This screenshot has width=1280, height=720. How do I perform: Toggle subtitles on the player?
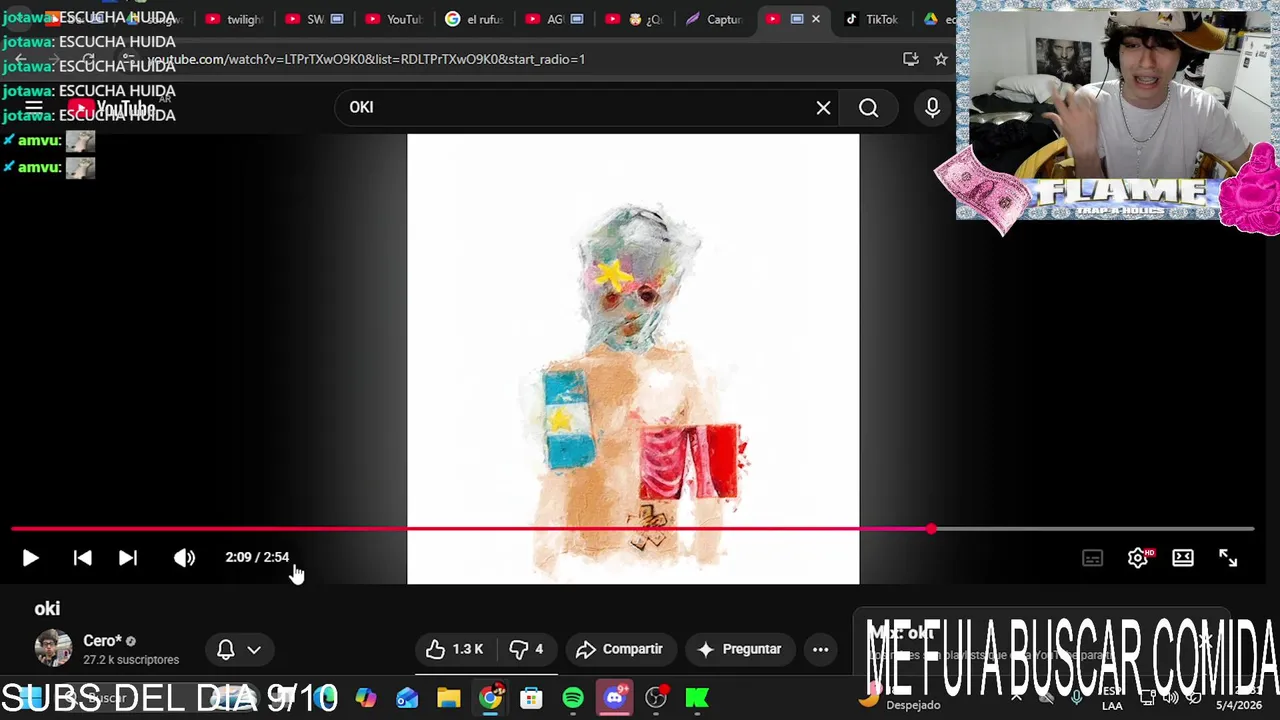coord(1092,558)
